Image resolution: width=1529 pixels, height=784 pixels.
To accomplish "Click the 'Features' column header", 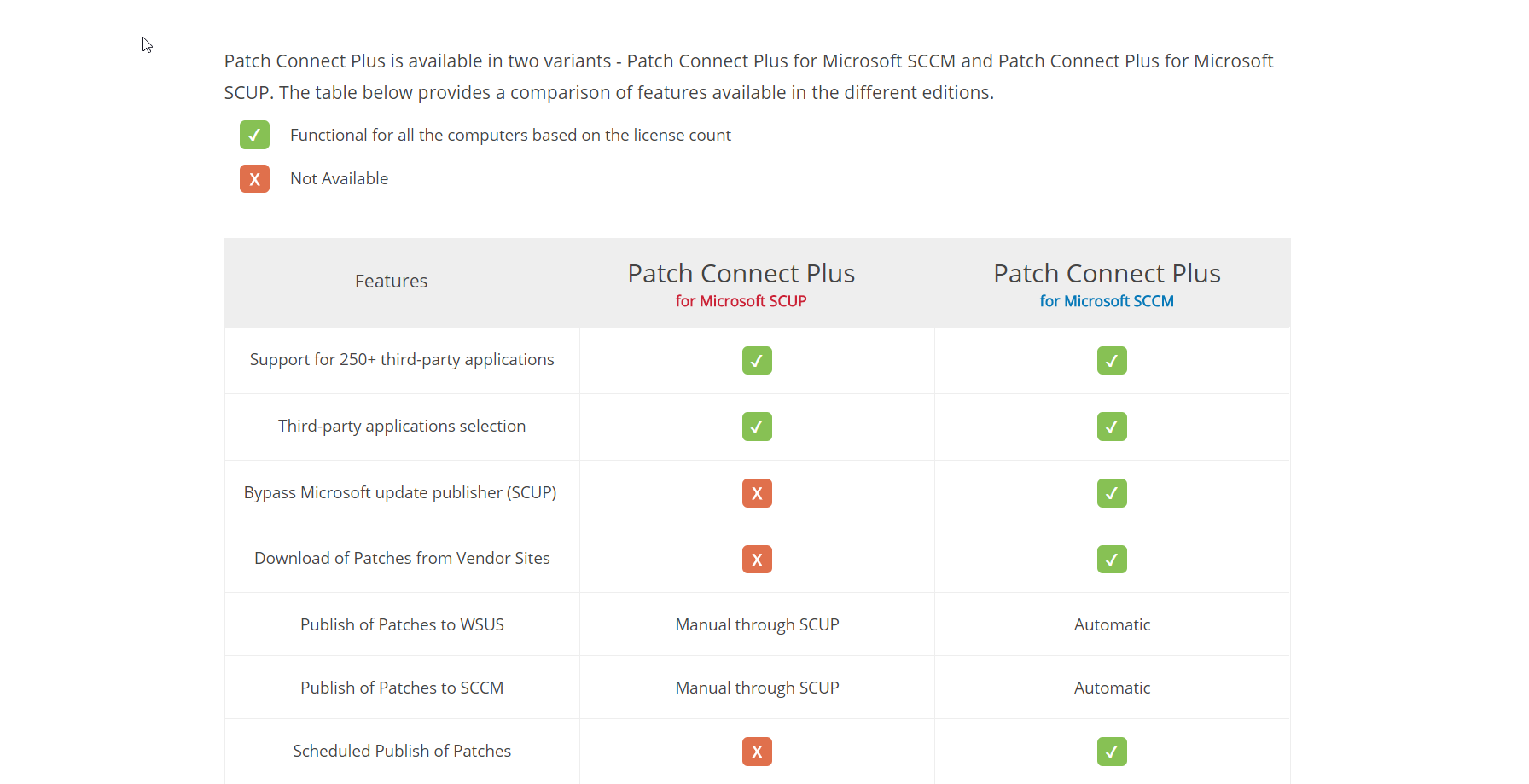I will pyautogui.click(x=391, y=282).
